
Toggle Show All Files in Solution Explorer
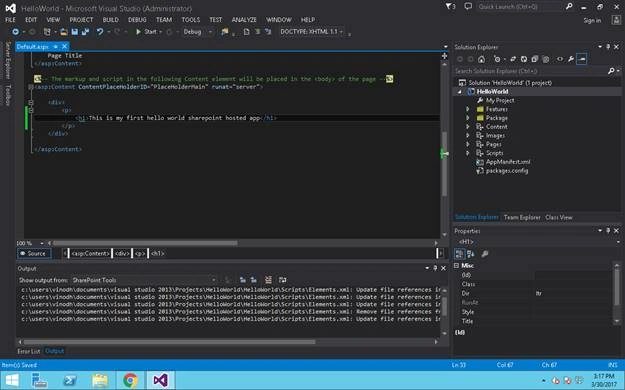click(x=546, y=59)
